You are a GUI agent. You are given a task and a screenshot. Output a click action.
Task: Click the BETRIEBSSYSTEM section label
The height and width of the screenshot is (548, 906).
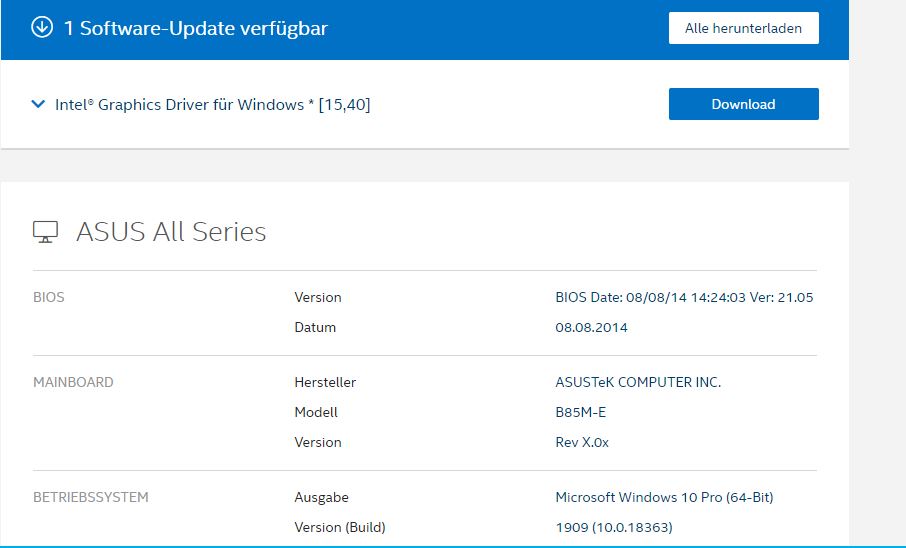[x=91, y=497]
